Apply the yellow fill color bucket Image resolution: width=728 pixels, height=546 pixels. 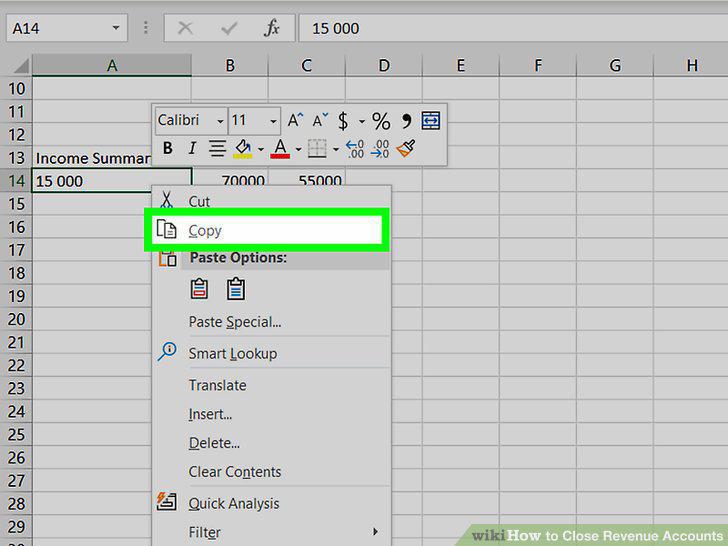click(243, 149)
